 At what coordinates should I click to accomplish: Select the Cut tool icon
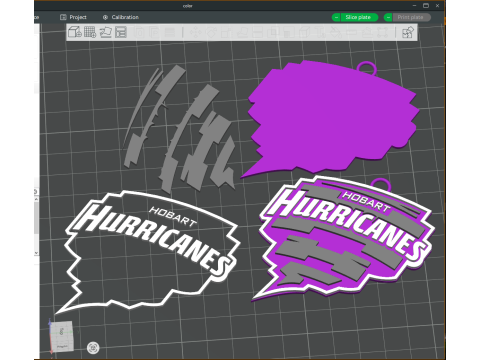point(257,32)
